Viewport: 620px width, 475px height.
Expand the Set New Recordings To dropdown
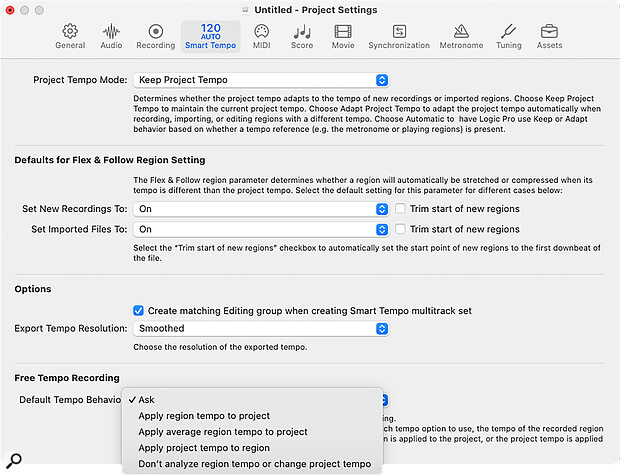click(261, 209)
